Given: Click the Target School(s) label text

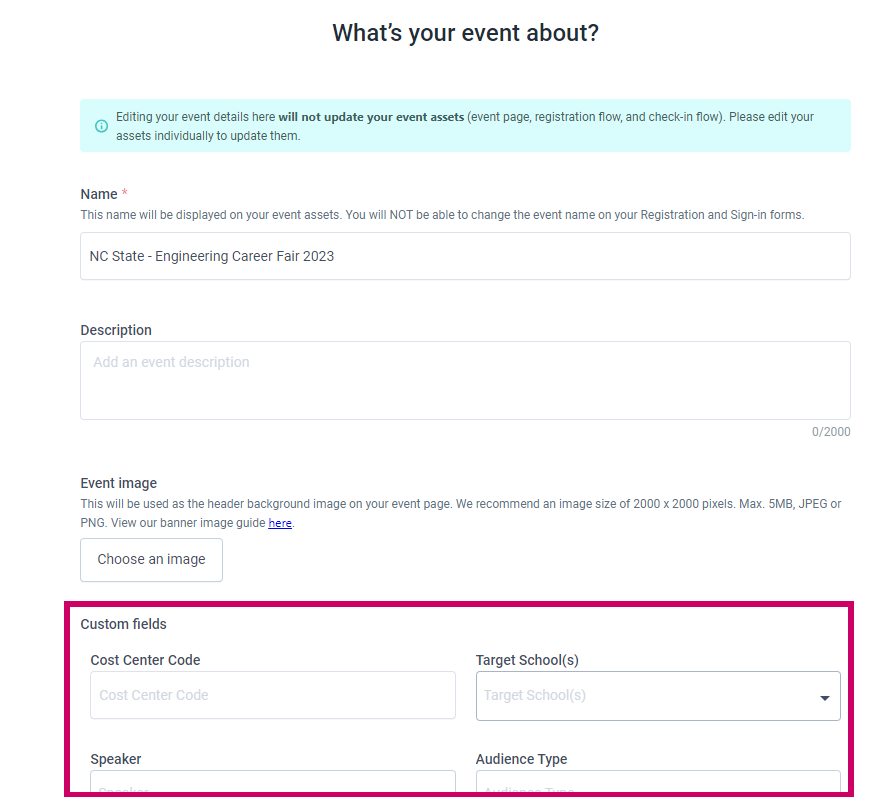Looking at the screenshot, I should coord(527,660).
